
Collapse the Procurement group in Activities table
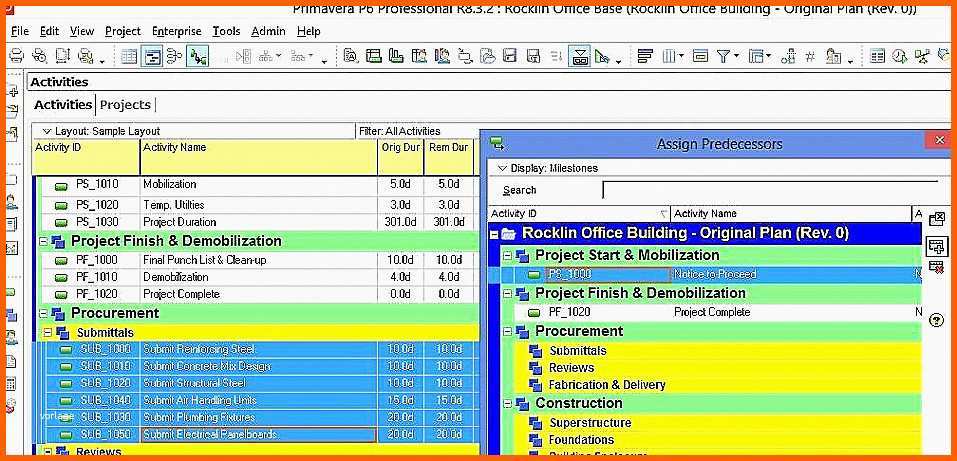point(43,313)
